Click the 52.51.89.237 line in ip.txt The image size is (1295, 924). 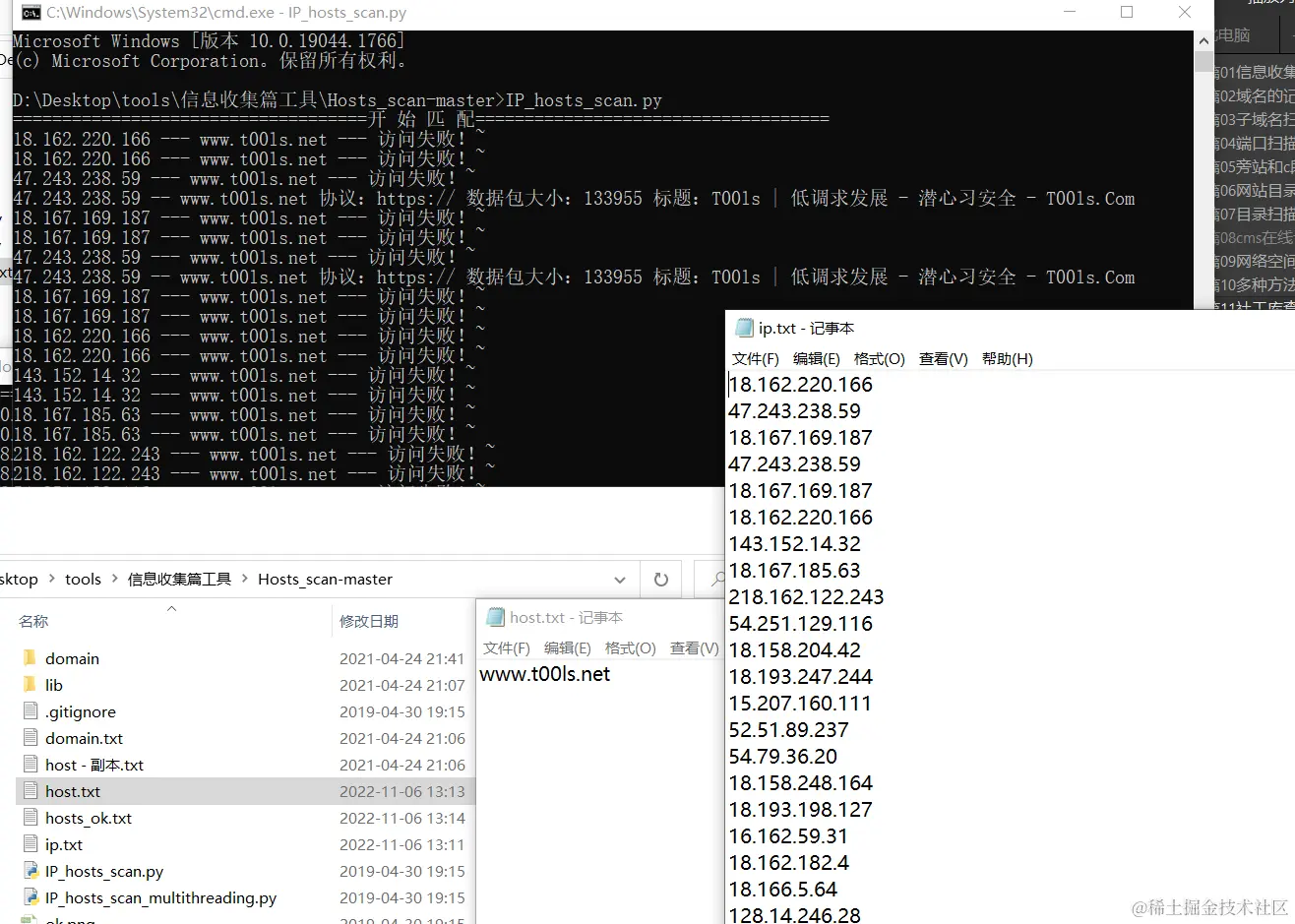pos(788,730)
